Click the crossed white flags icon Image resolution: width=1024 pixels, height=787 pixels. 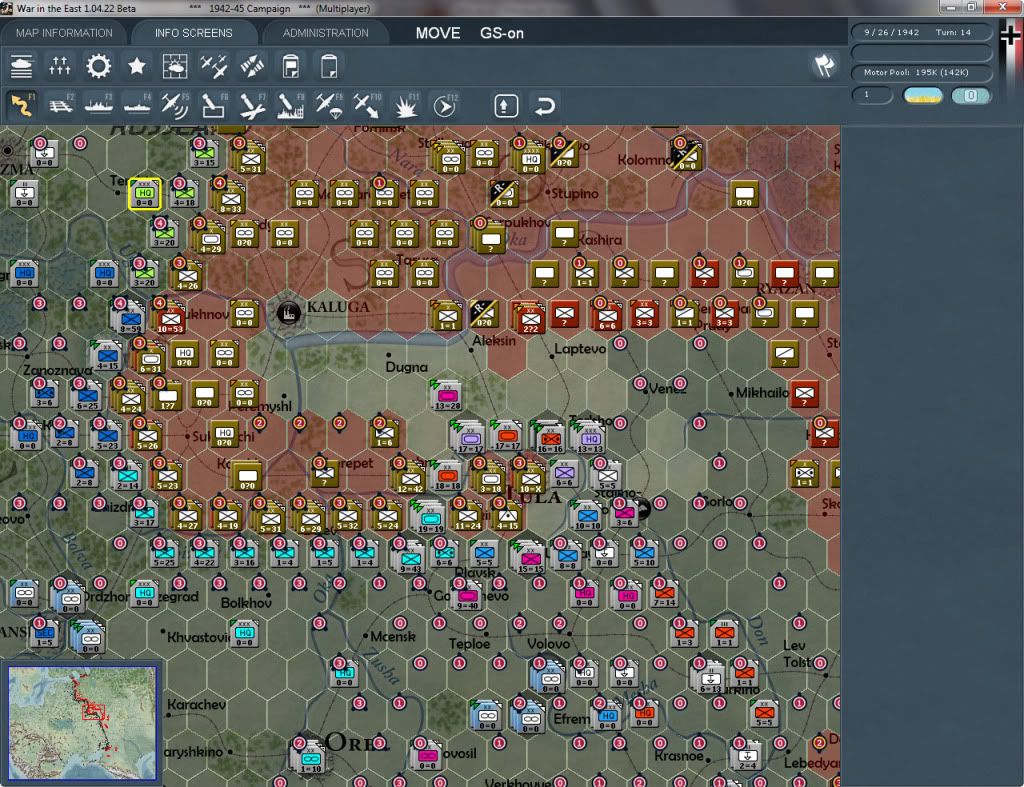tap(824, 65)
